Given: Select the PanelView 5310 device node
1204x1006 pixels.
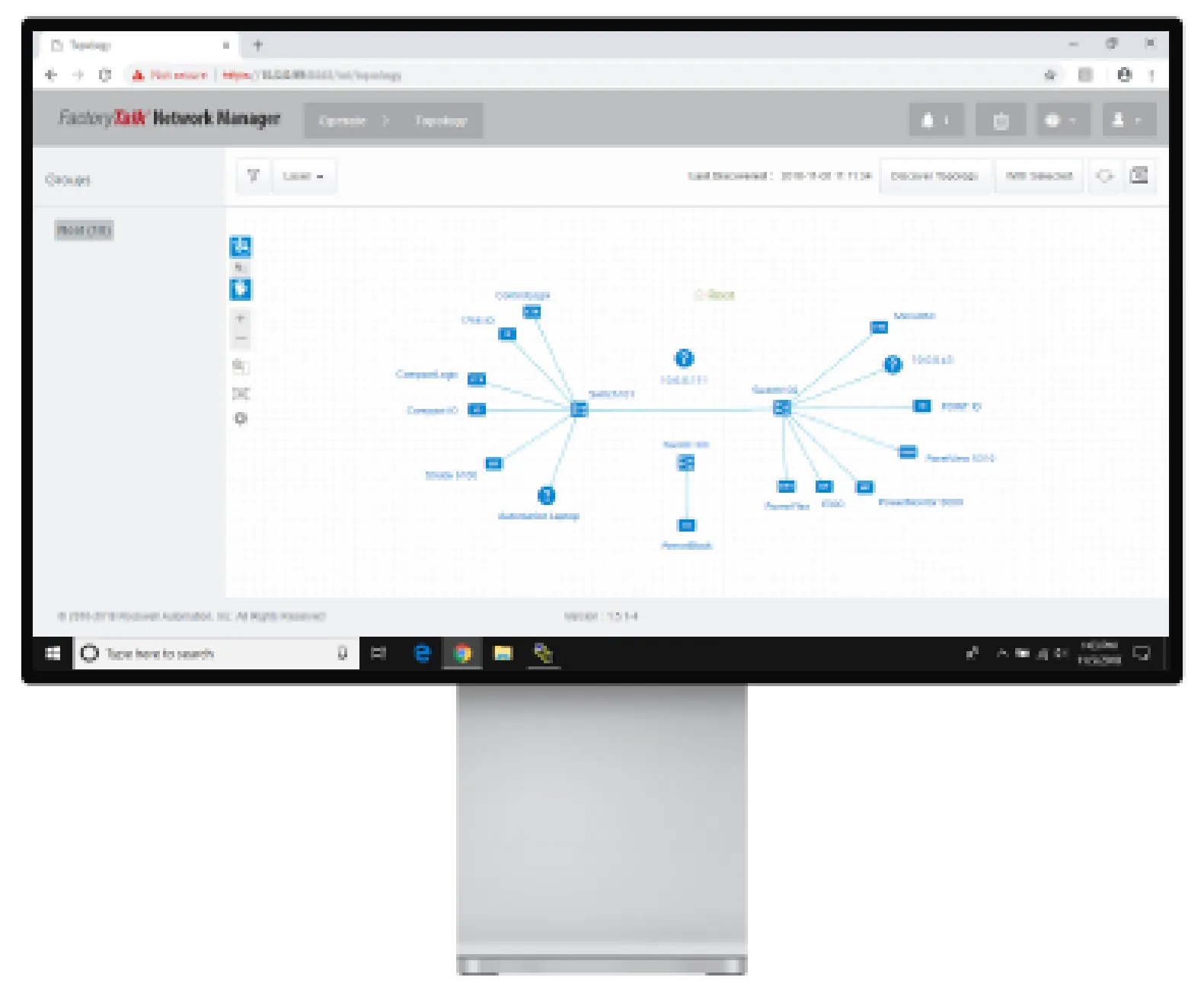Looking at the screenshot, I should click(908, 452).
